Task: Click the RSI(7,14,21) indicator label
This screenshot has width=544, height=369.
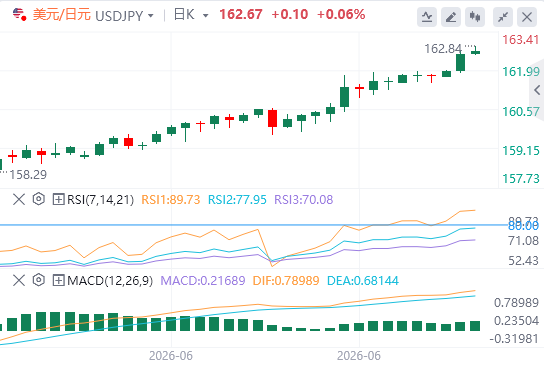Action: (100, 200)
